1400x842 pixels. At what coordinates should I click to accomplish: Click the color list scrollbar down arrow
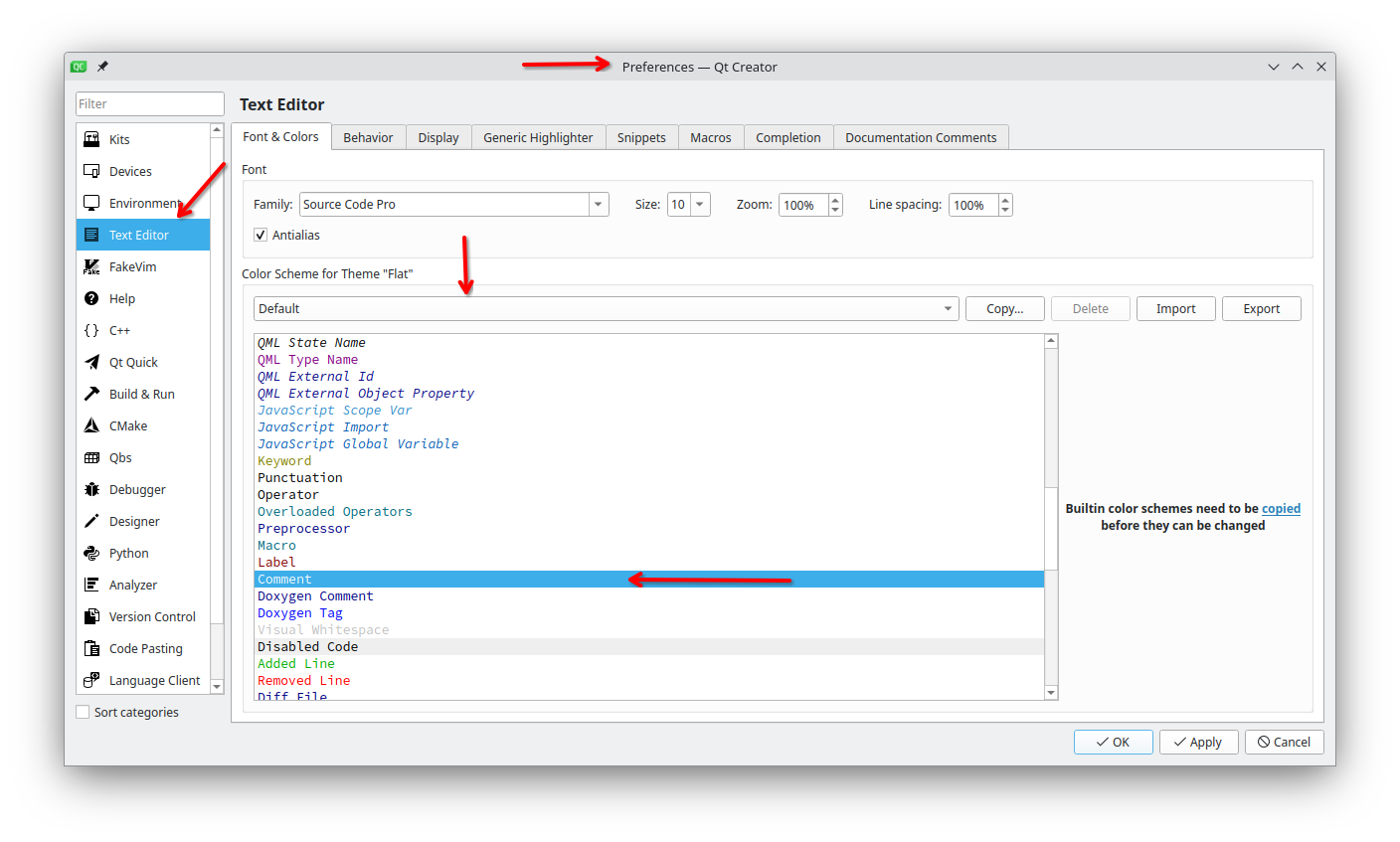(1051, 692)
